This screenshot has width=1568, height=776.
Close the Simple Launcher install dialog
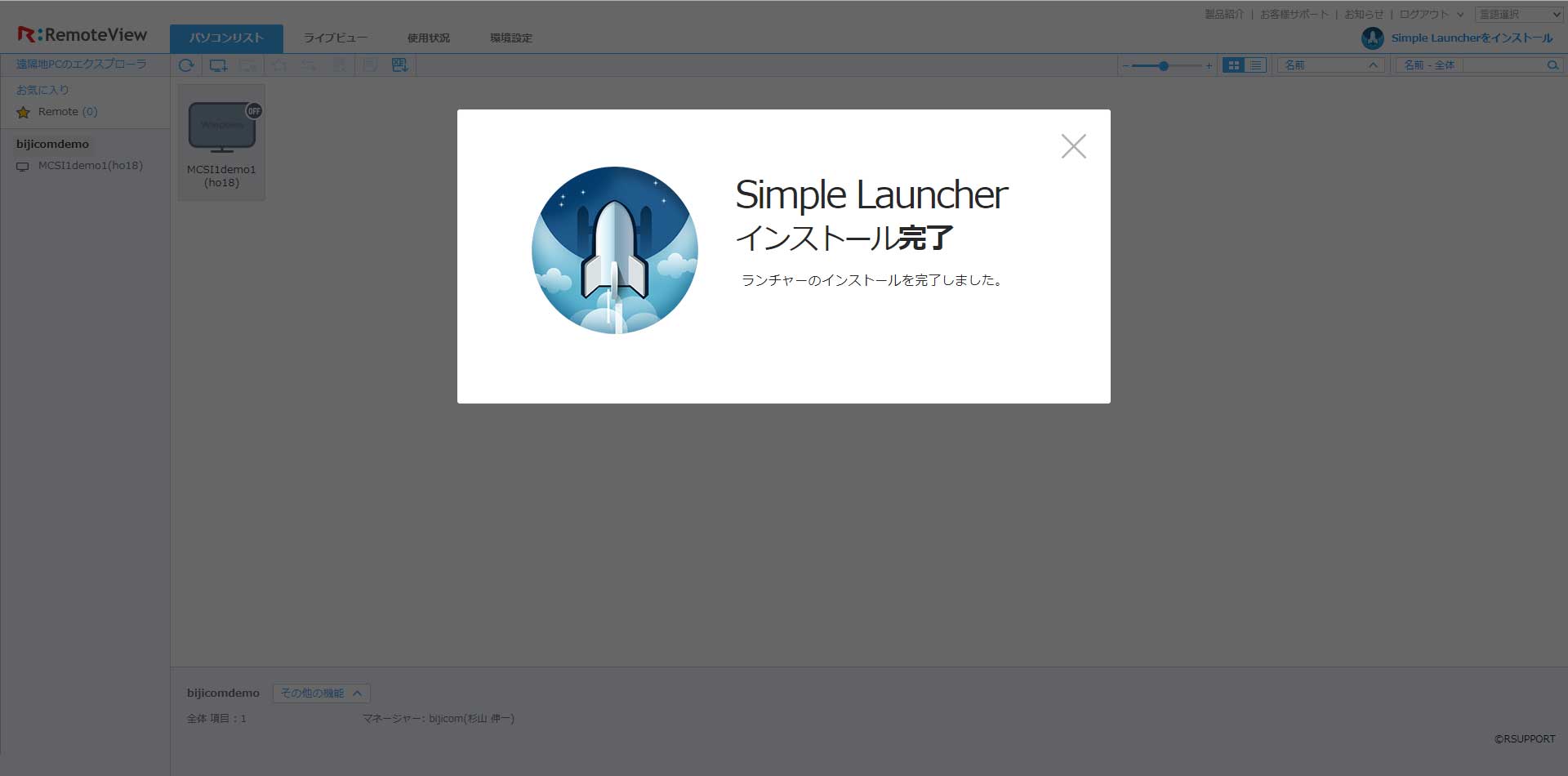[1073, 146]
